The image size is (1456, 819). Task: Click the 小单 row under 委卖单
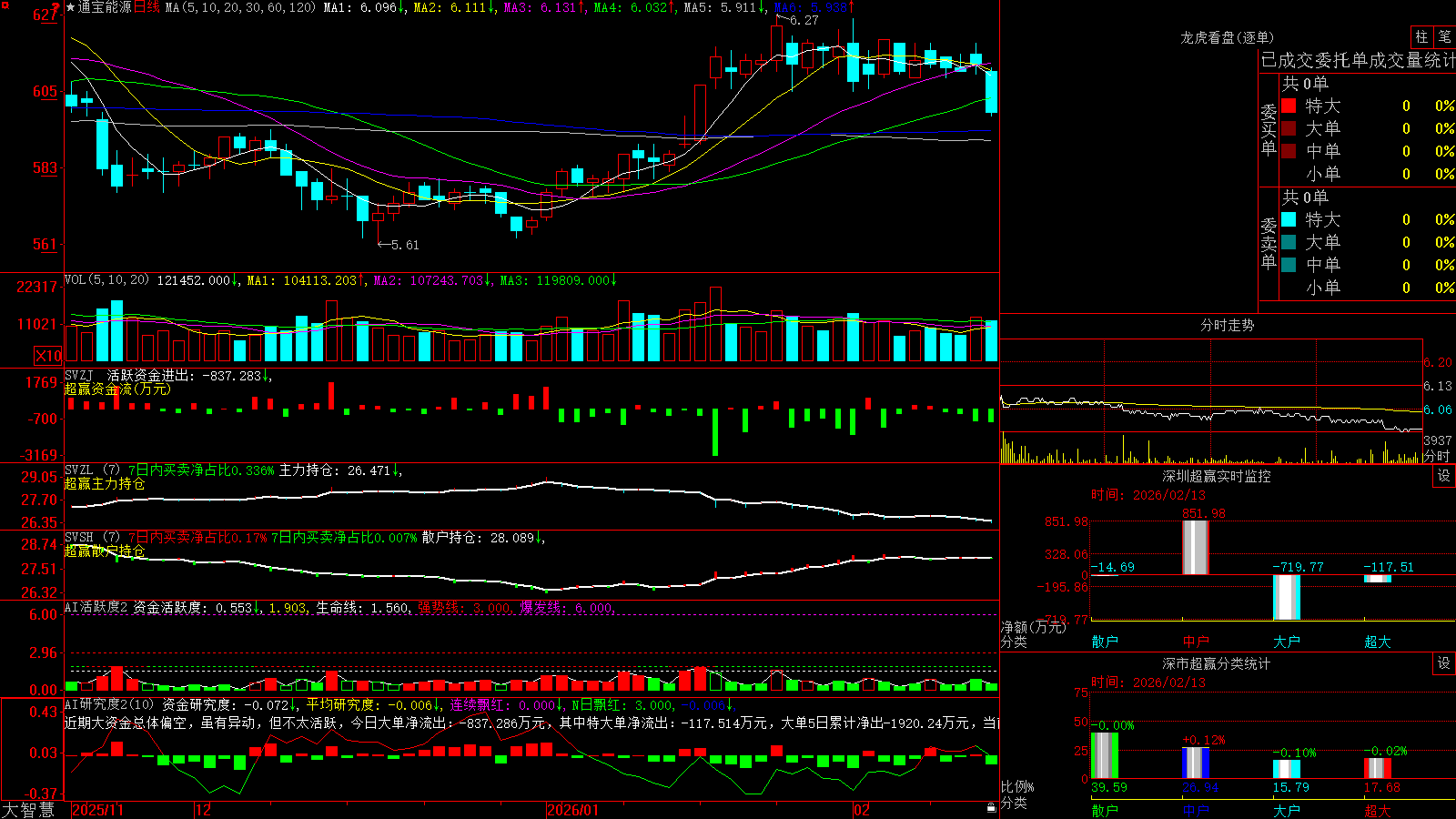tap(1368, 288)
